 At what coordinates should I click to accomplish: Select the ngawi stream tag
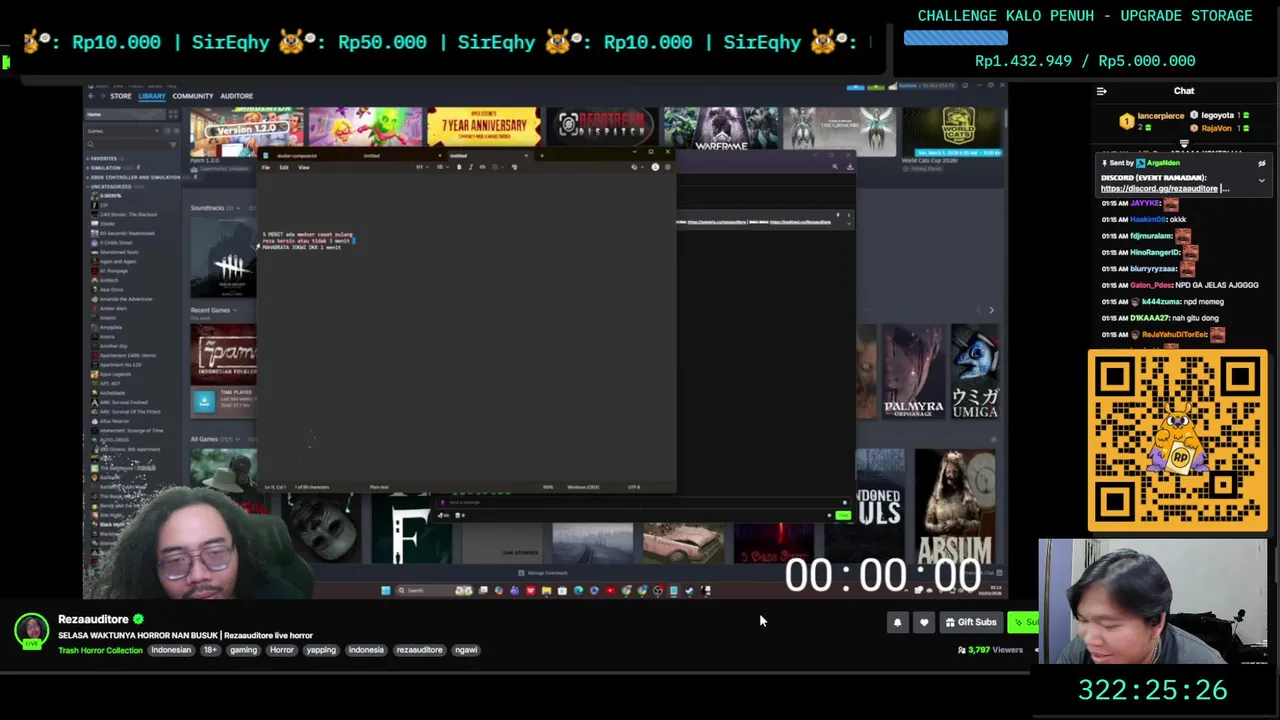point(466,650)
